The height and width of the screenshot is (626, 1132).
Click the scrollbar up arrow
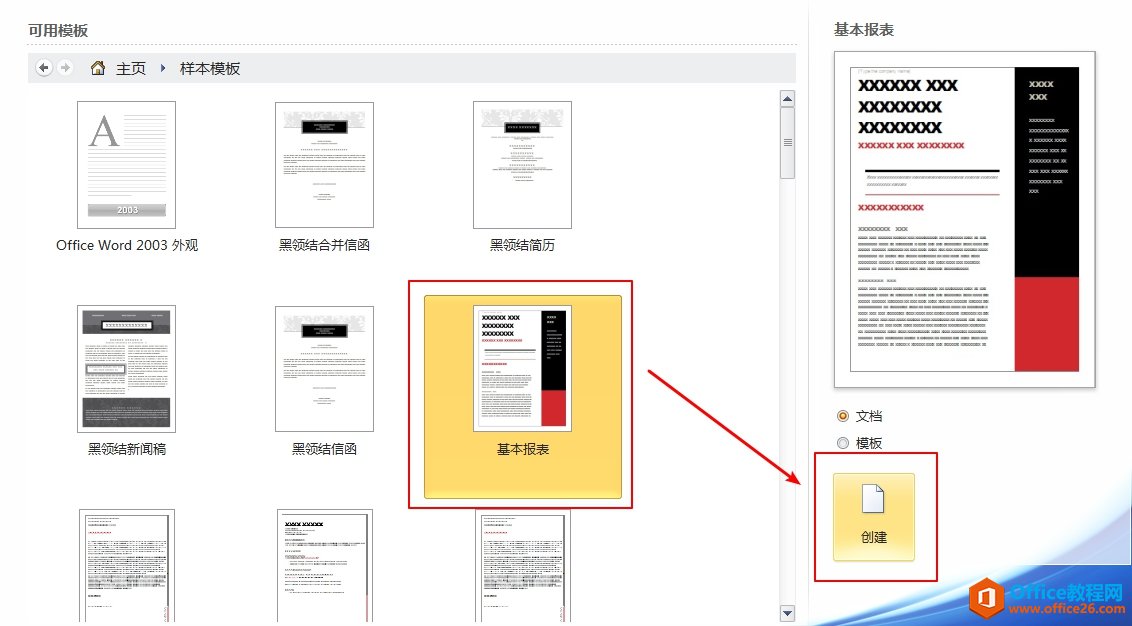pyautogui.click(x=787, y=97)
